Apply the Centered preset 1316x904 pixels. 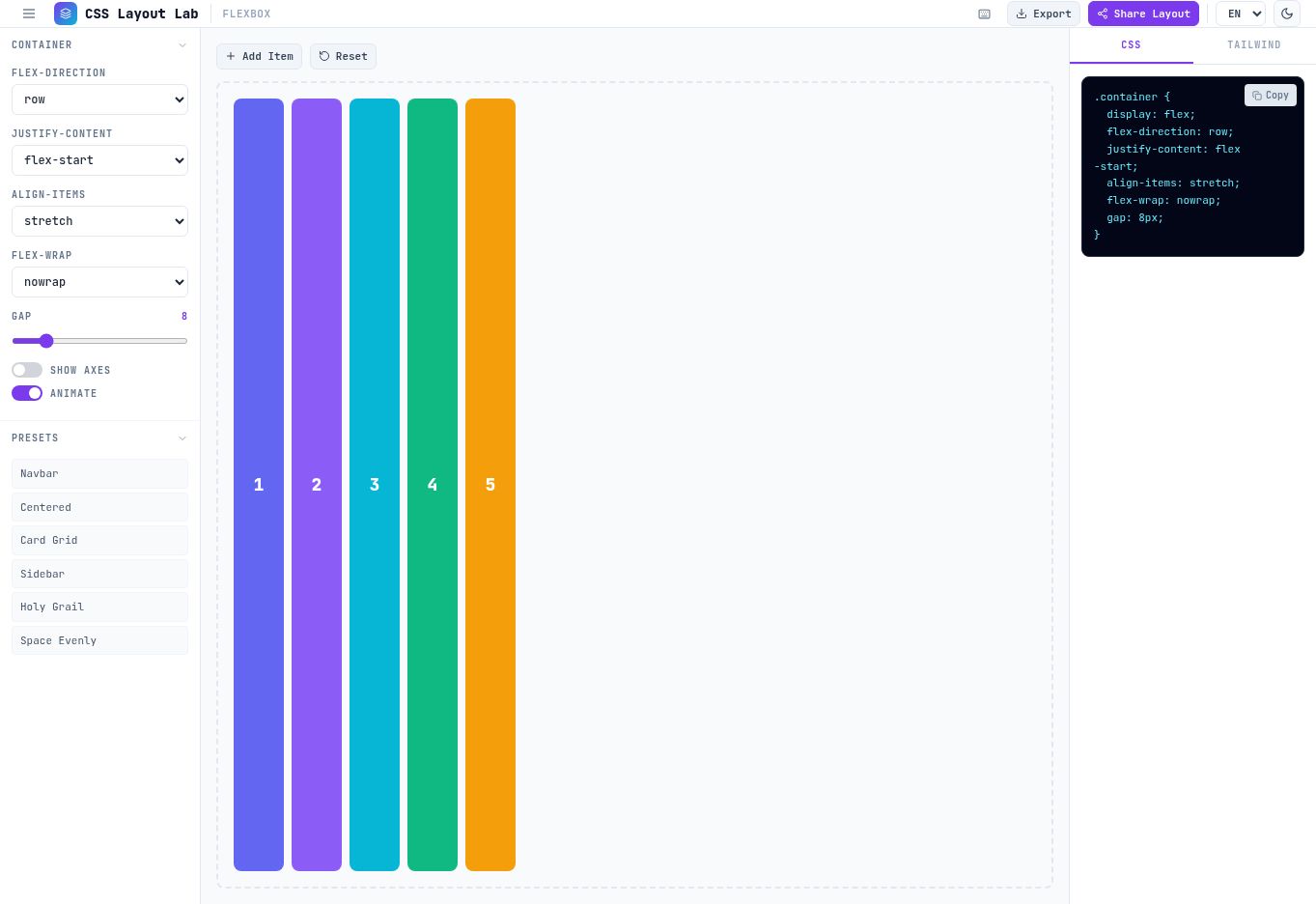pyautogui.click(x=99, y=507)
